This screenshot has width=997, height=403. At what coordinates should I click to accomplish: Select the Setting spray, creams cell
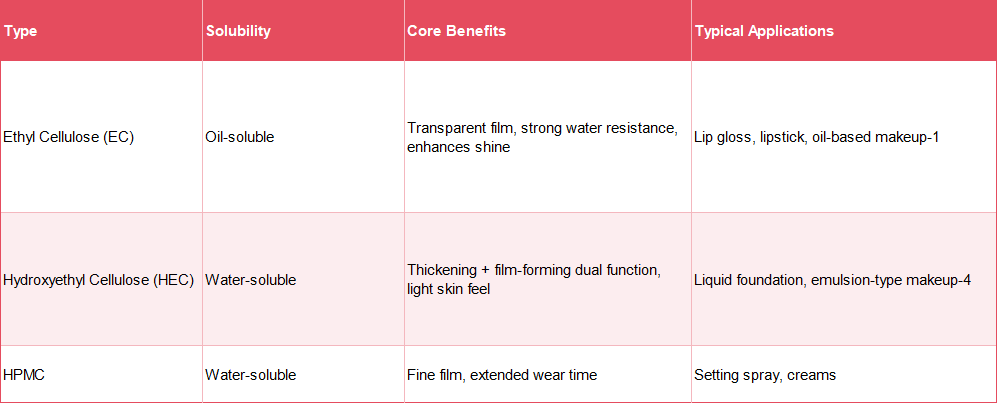844,374
